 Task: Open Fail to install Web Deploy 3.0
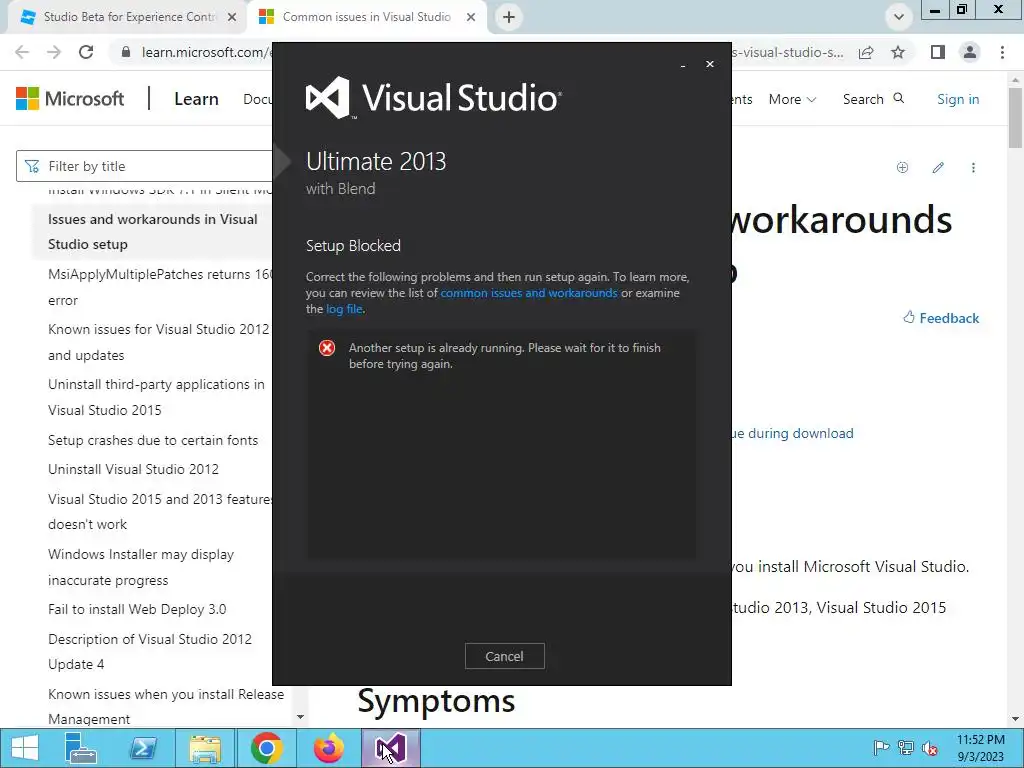click(x=137, y=609)
